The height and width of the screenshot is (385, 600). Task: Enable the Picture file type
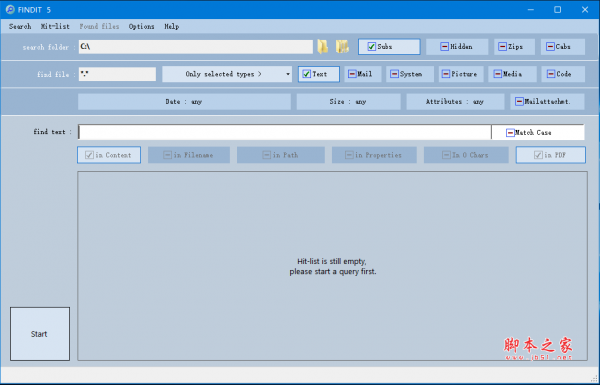point(461,74)
